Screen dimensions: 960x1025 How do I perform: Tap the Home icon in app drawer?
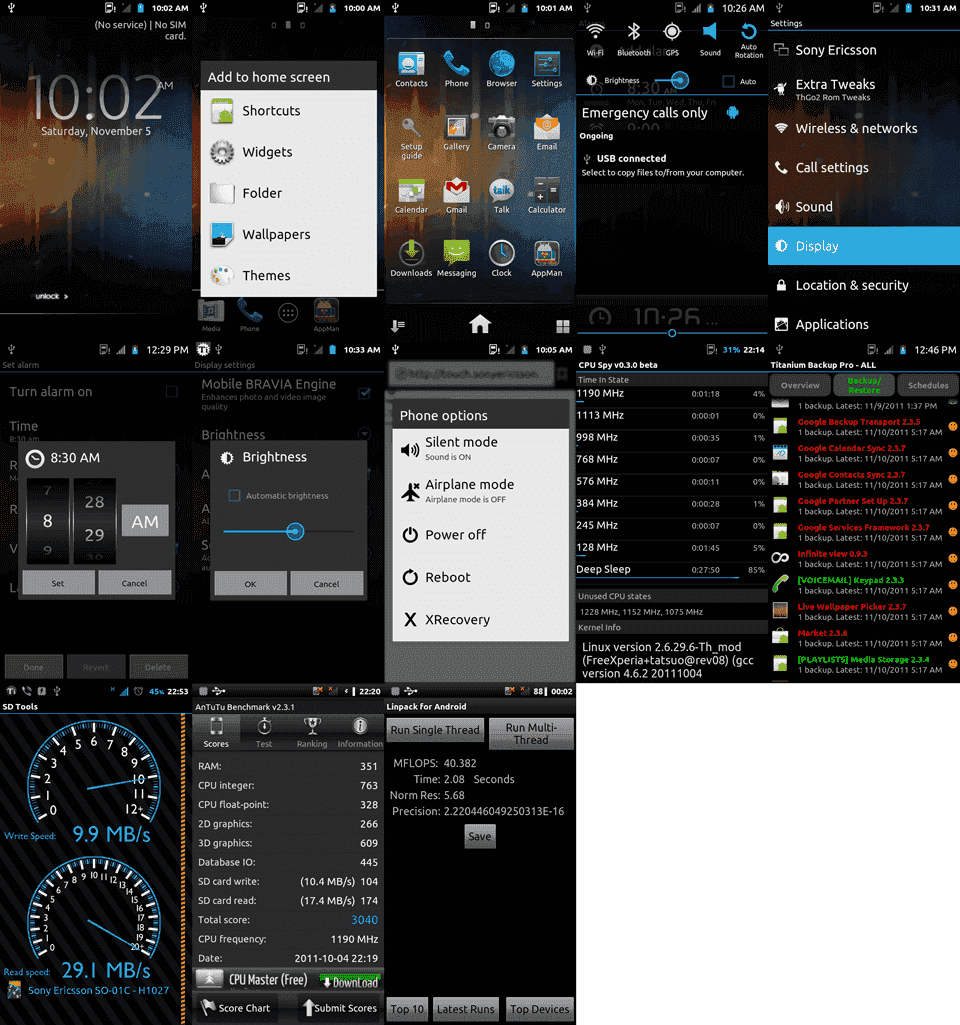click(x=480, y=324)
